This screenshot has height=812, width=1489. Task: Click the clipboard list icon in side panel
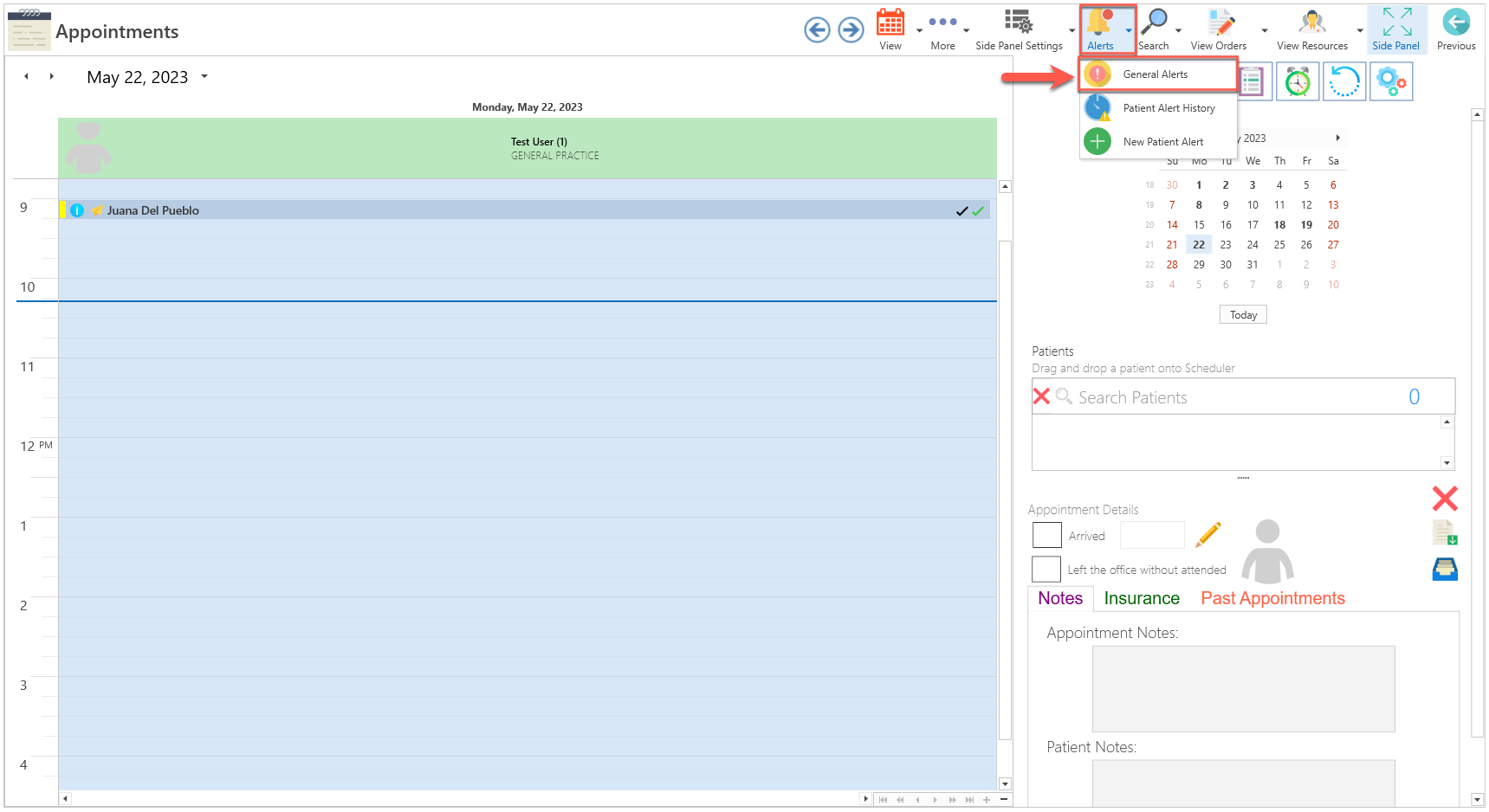click(1252, 82)
